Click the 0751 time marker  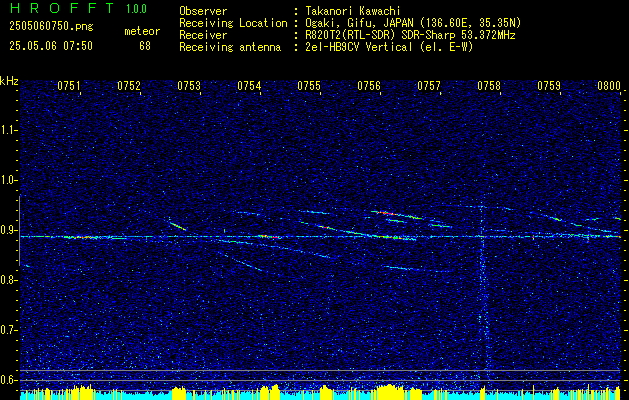[69, 86]
